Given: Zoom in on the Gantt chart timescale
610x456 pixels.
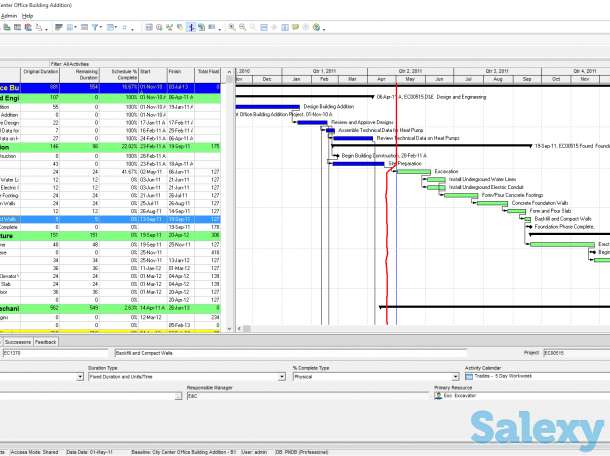Looking at the screenshot, I should point(231,27).
